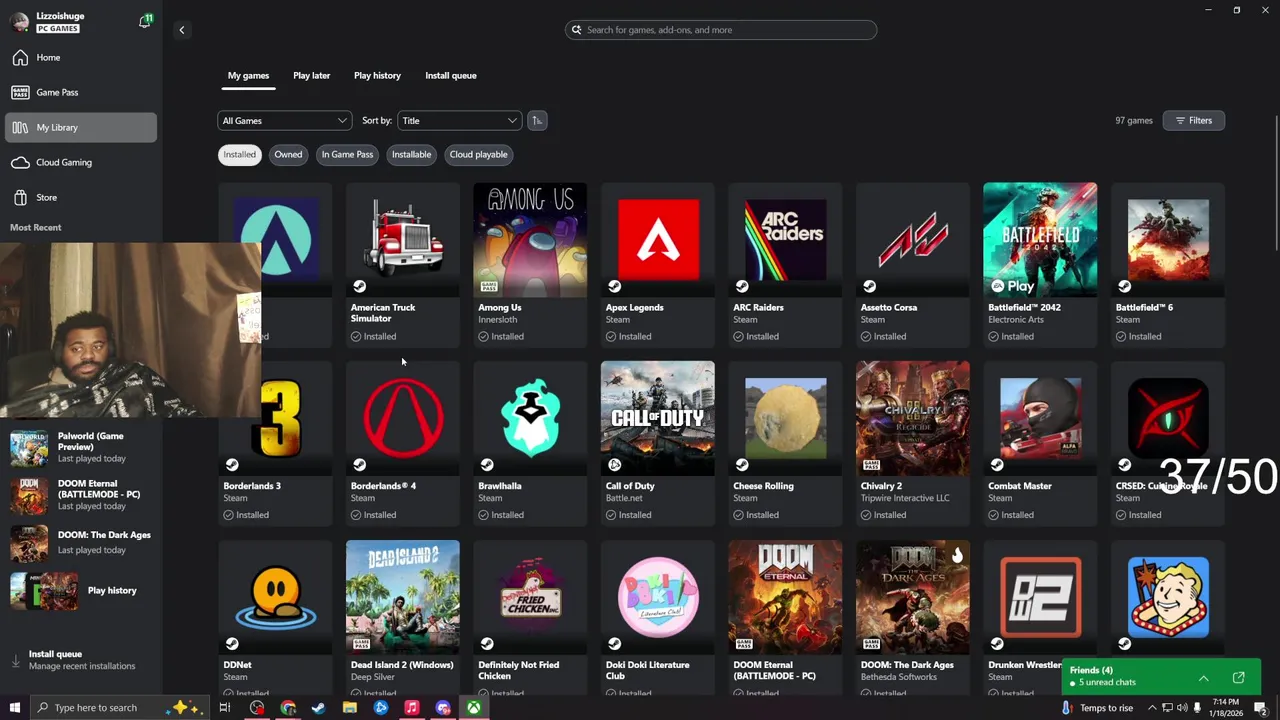Open the notifications bell icon
This screenshot has width=1280, height=720.
click(x=144, y=22)
